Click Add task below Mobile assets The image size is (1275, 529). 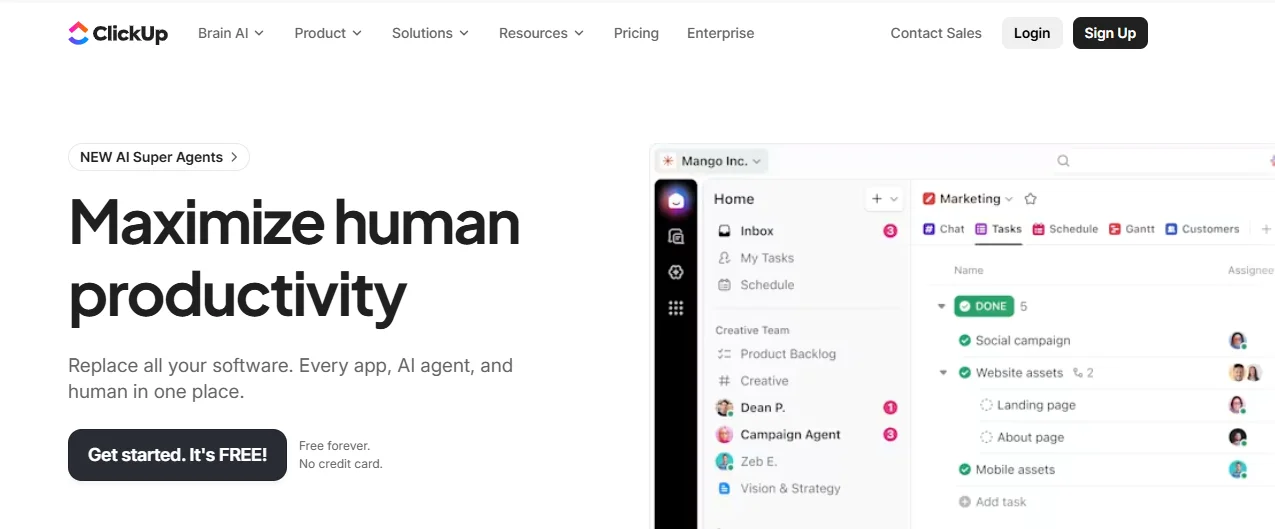pyautogui.click(x=992, y=502)
